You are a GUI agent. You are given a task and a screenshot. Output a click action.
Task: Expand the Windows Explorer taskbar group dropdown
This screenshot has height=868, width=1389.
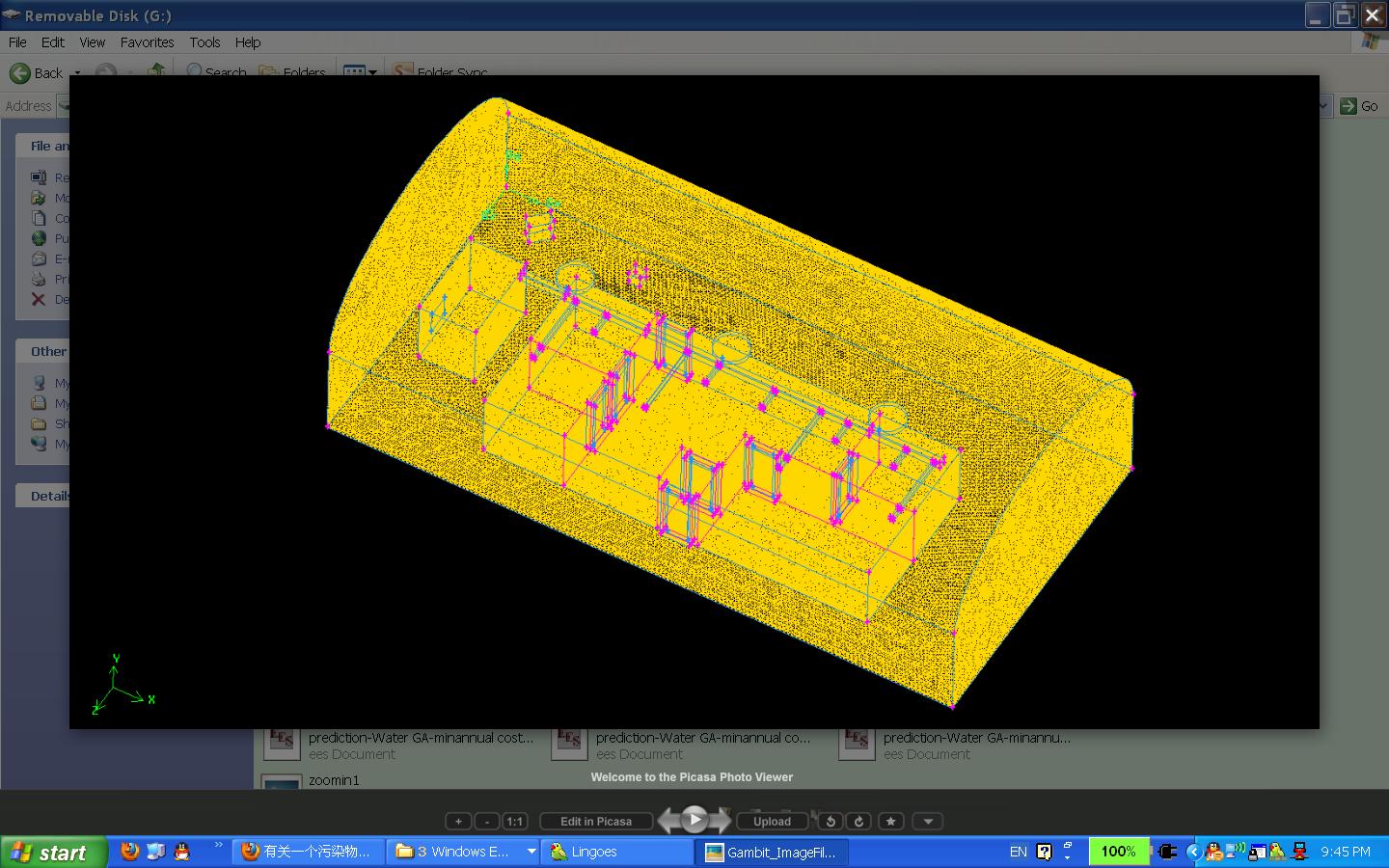tap(531, 852)
